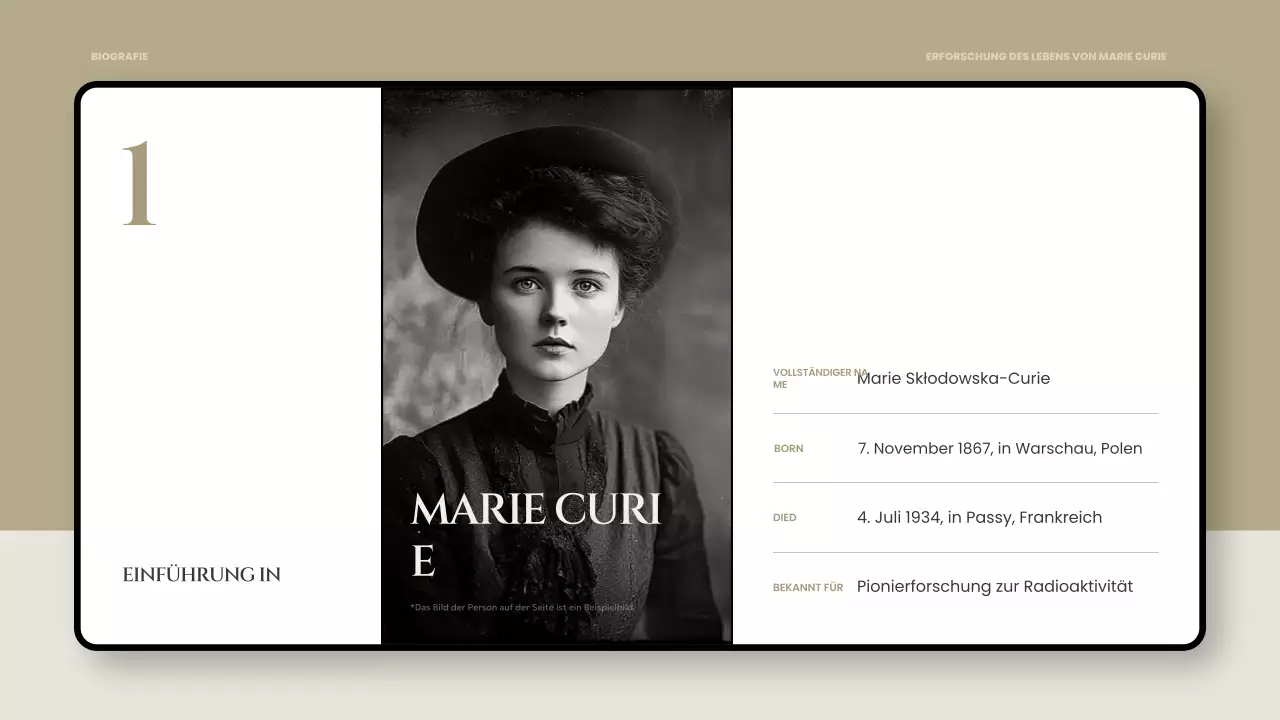This screenshot has height=720, width=1280.
Task: Click the name value Marie Skłodowska–Curie
Action: (953, 378)
